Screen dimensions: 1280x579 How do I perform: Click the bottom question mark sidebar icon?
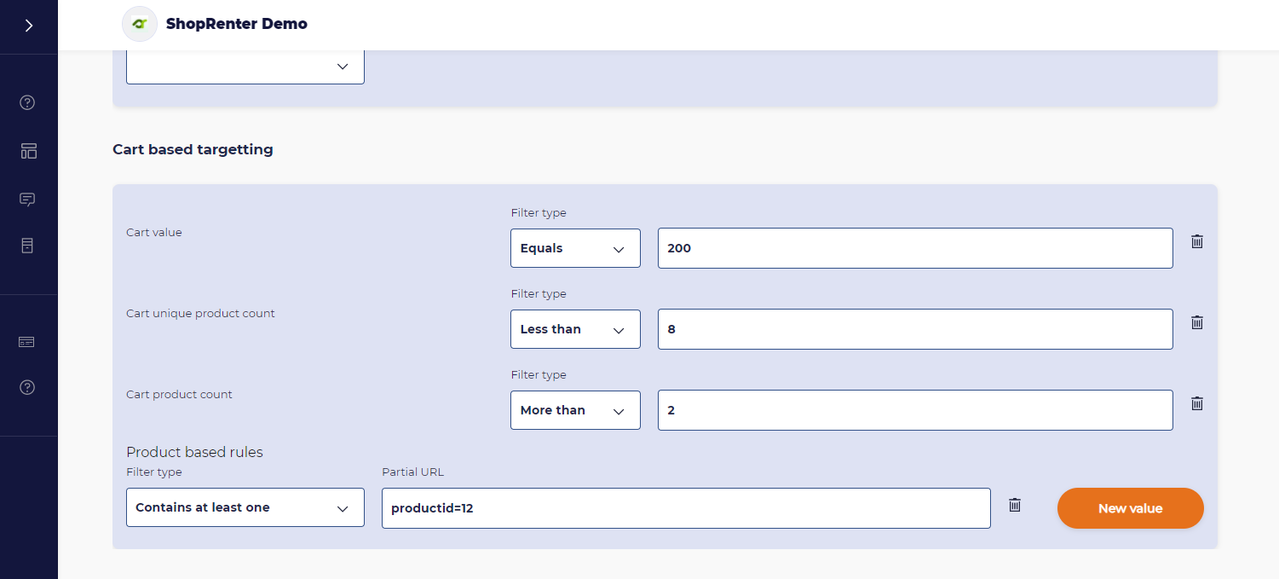[x=28, y=387]
